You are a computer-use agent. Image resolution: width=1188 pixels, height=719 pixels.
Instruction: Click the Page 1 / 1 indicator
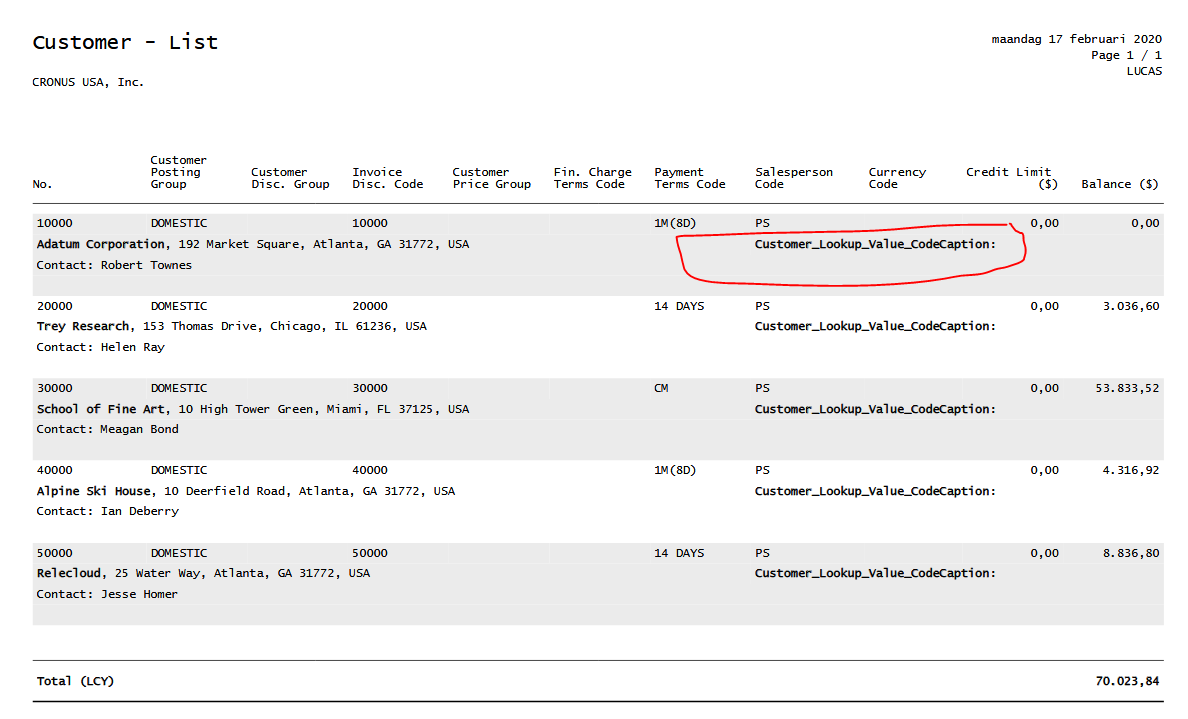pyautogui.click(x=1126, y=55)
